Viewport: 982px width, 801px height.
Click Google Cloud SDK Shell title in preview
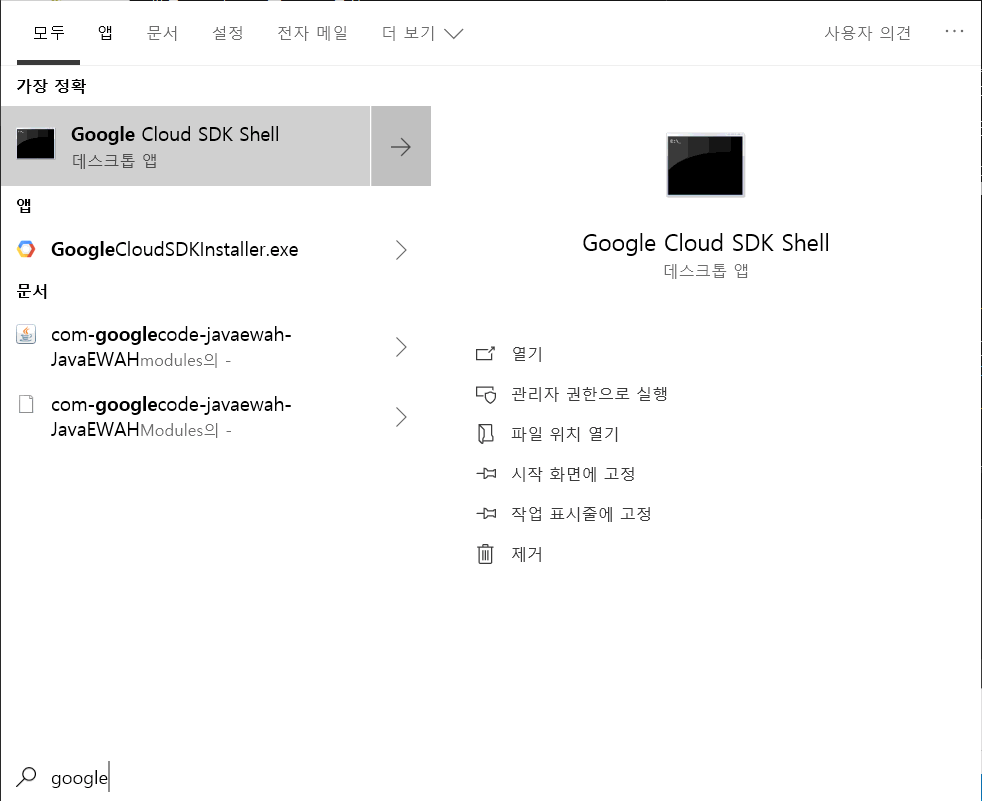point(706,243)
